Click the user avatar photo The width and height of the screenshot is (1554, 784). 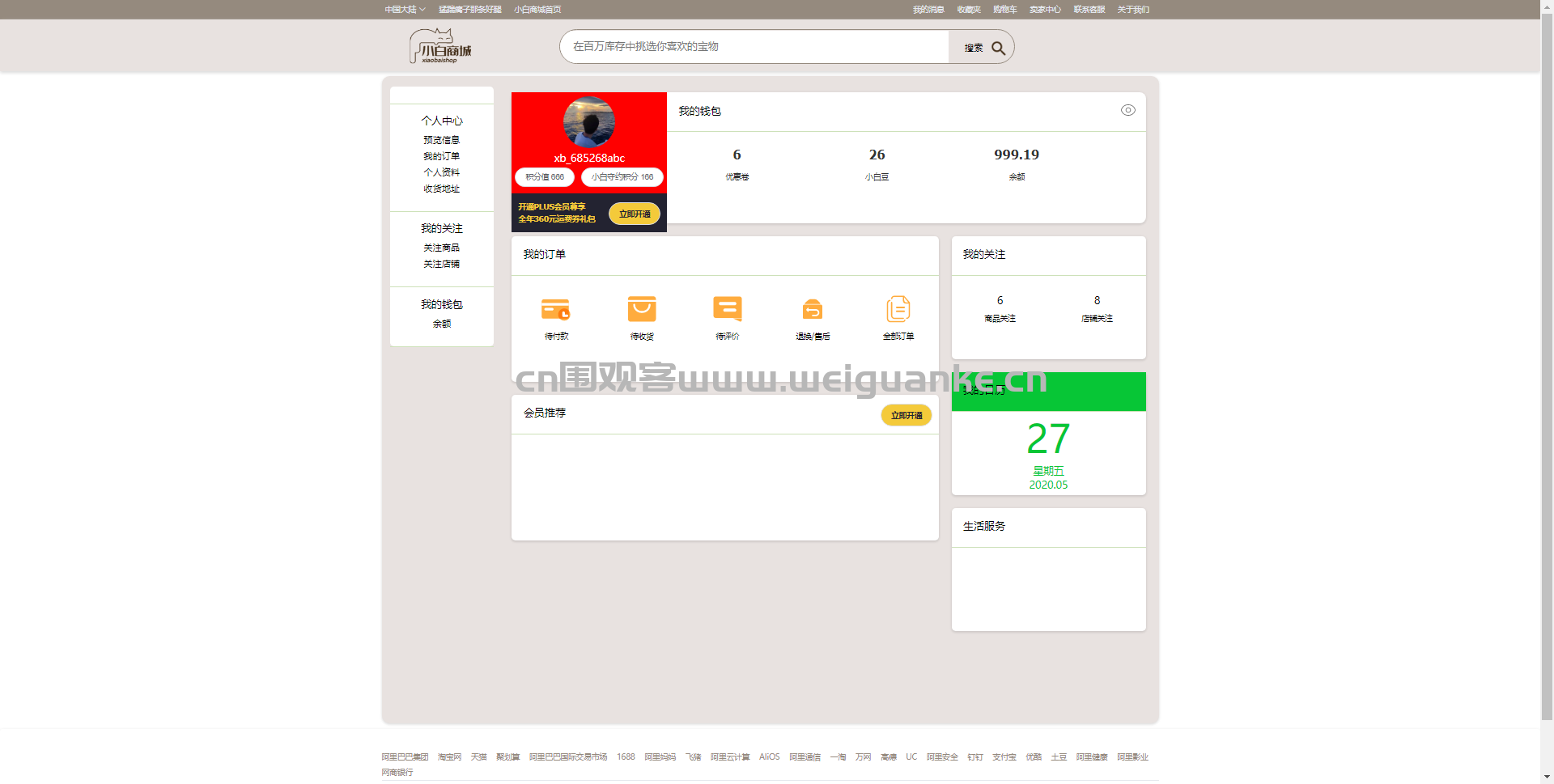click(589, 122)
